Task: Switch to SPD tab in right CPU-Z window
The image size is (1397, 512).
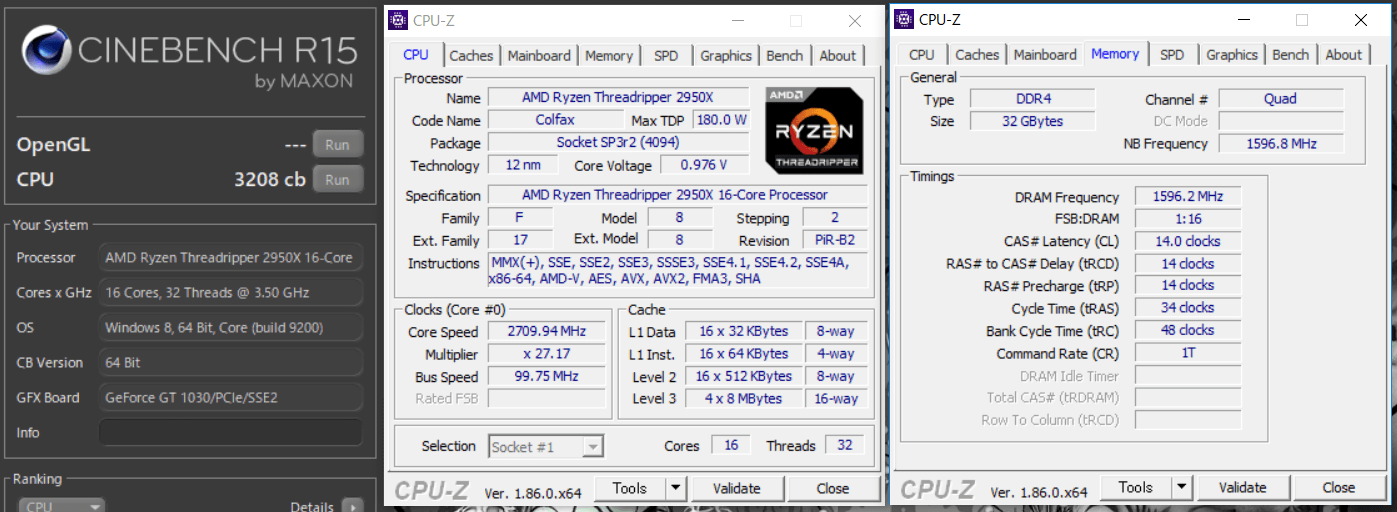Action: point(1172,55)
